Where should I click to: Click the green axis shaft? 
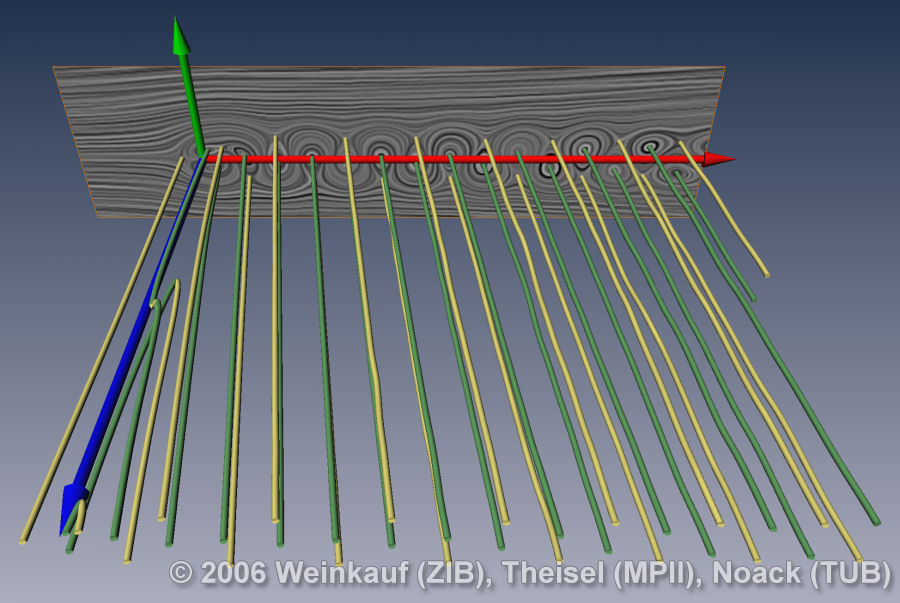(191, 100)
